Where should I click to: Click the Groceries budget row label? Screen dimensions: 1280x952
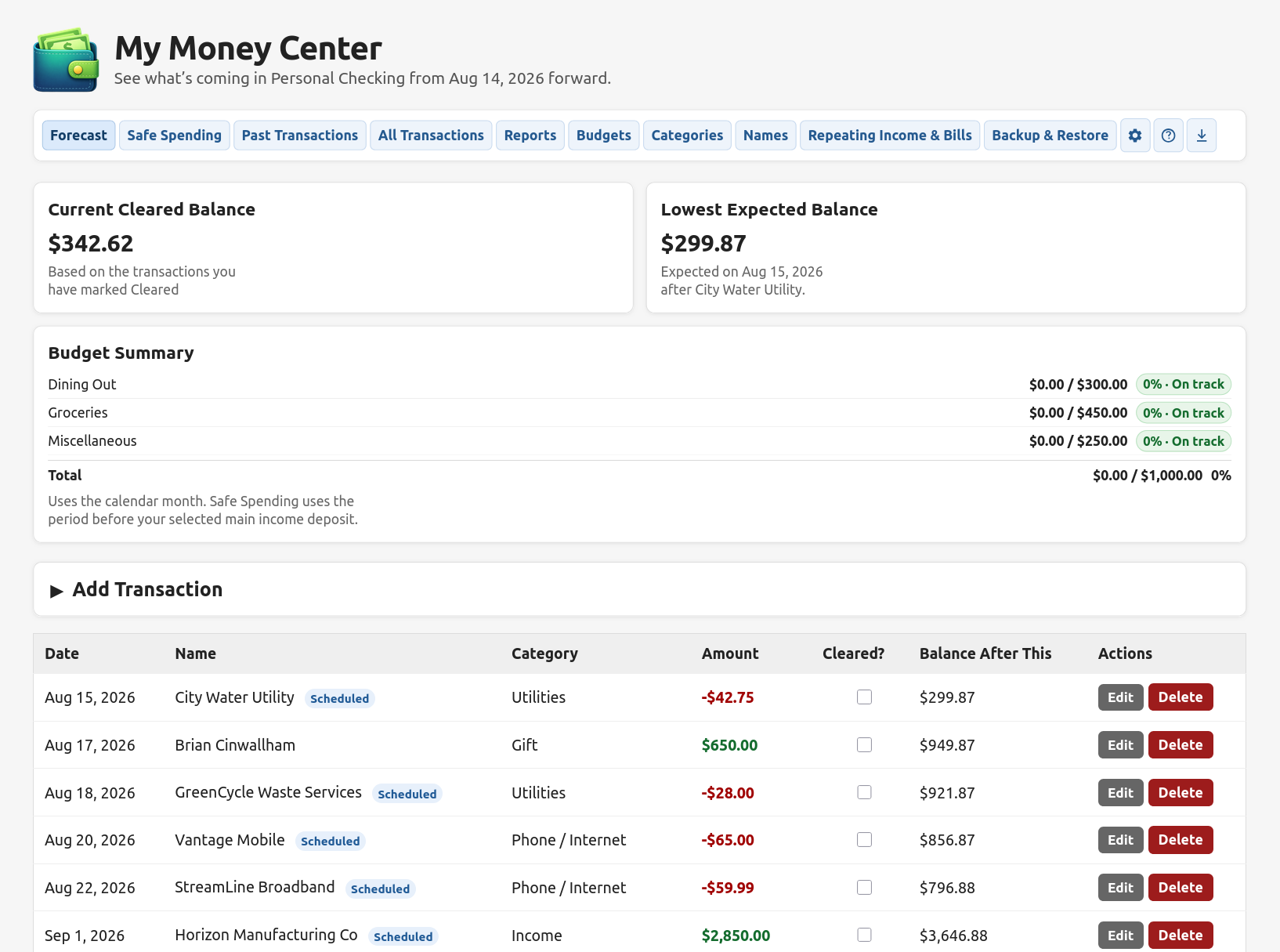78,413
